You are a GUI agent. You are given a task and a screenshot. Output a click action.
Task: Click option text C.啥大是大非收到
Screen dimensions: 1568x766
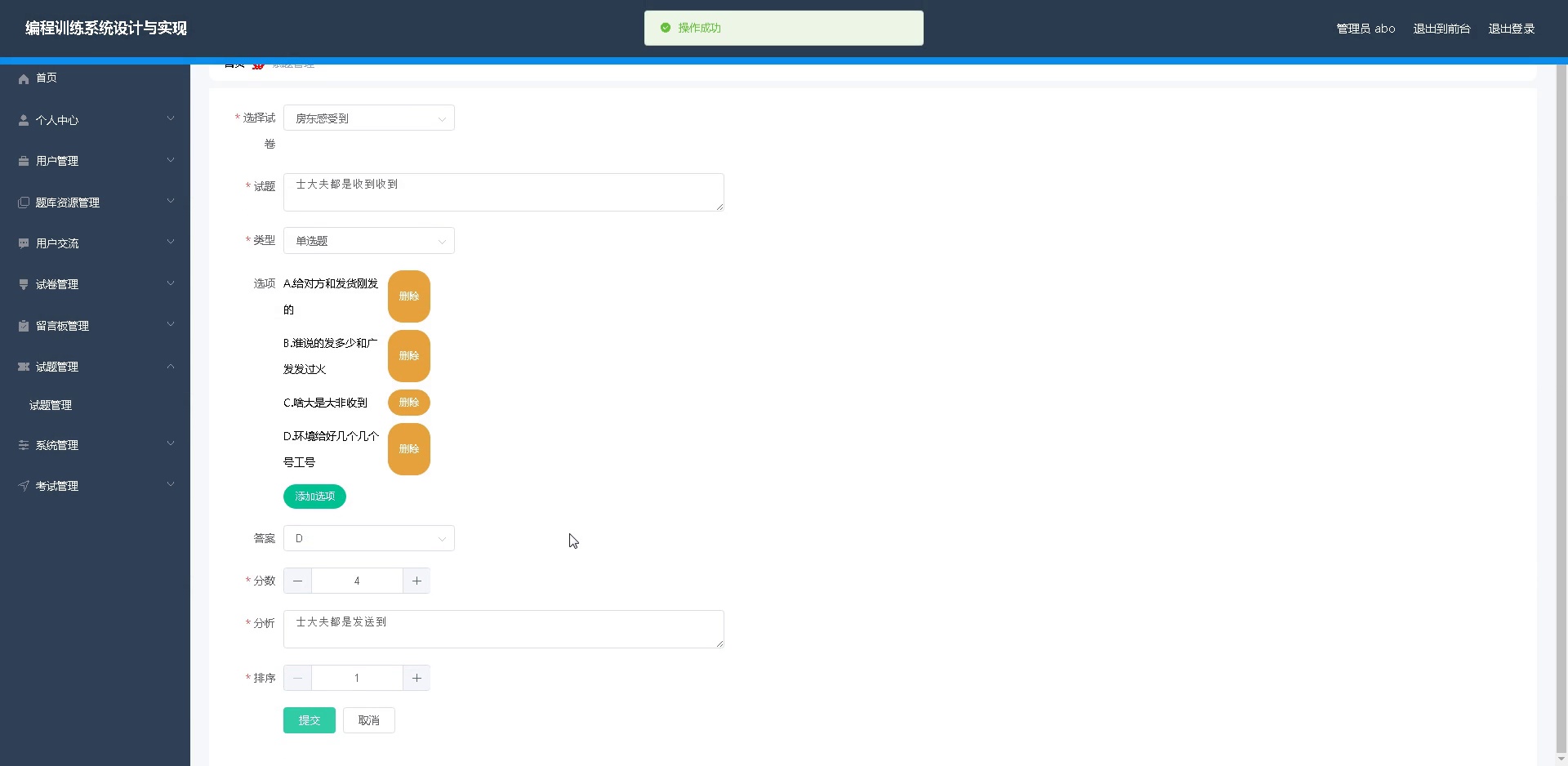[326, 403]
